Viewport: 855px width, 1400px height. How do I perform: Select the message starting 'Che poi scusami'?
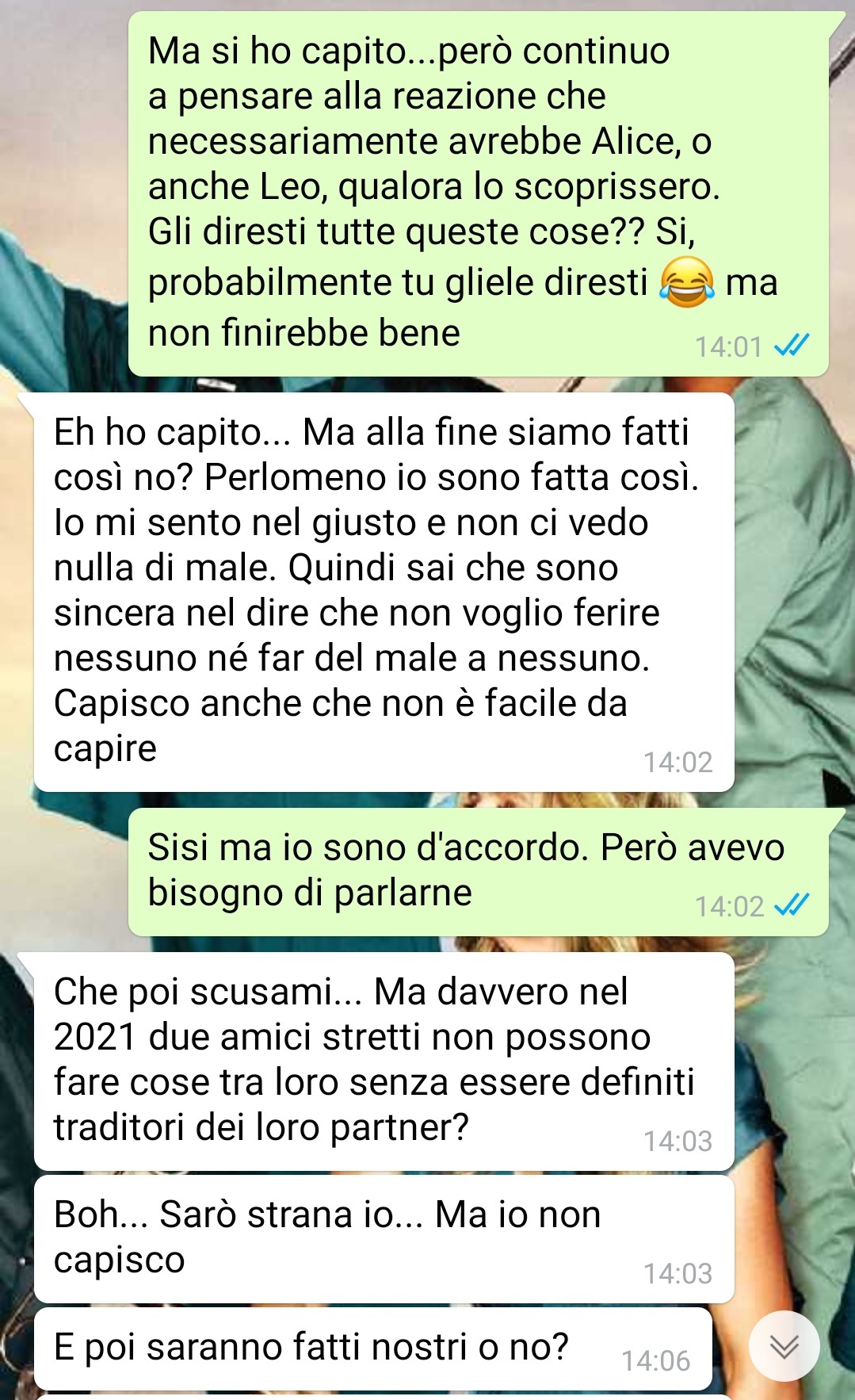(x=384, y=1061)
